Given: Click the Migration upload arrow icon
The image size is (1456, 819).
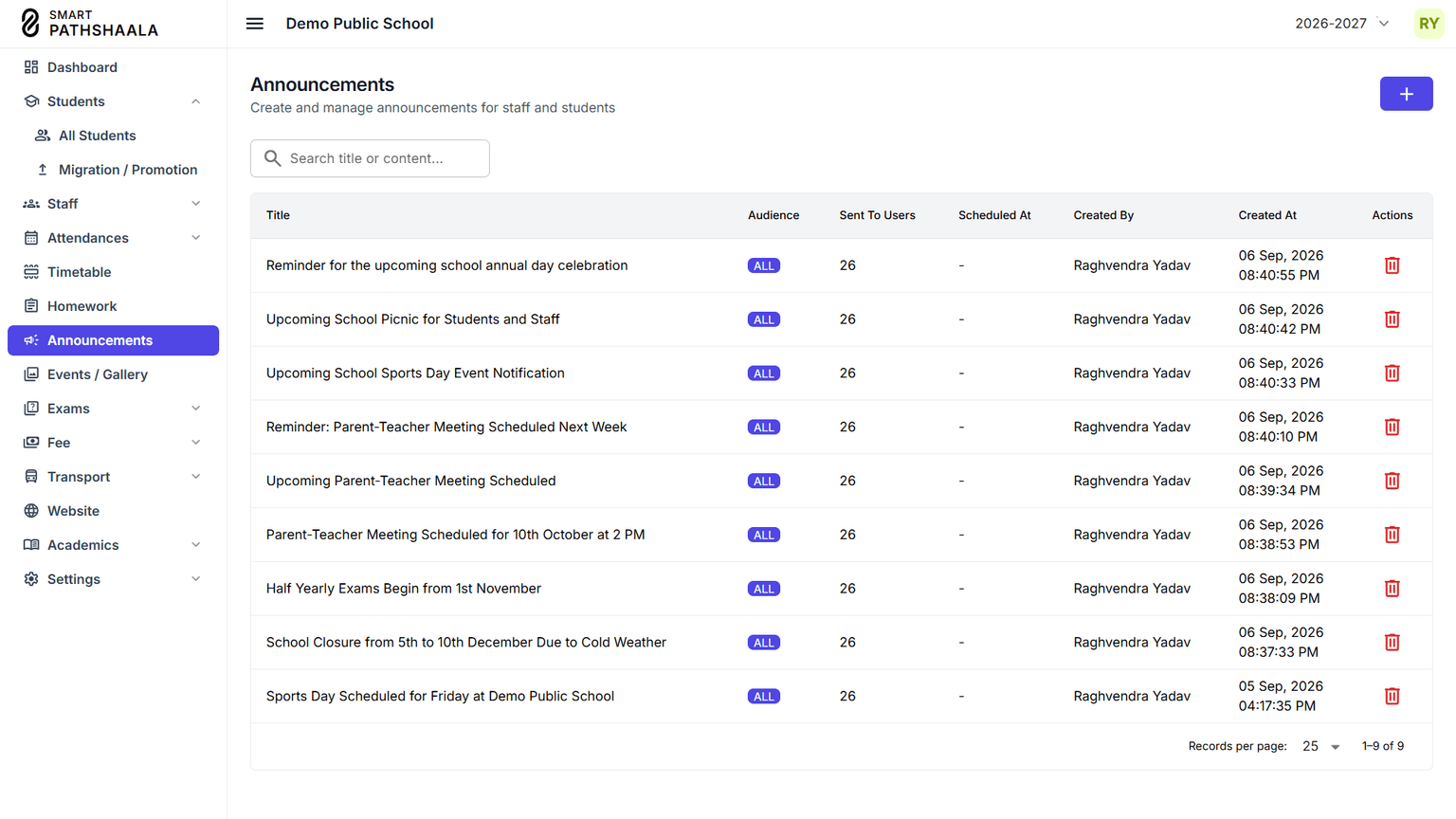Looking at the screenshot, I should click(43, 170).
